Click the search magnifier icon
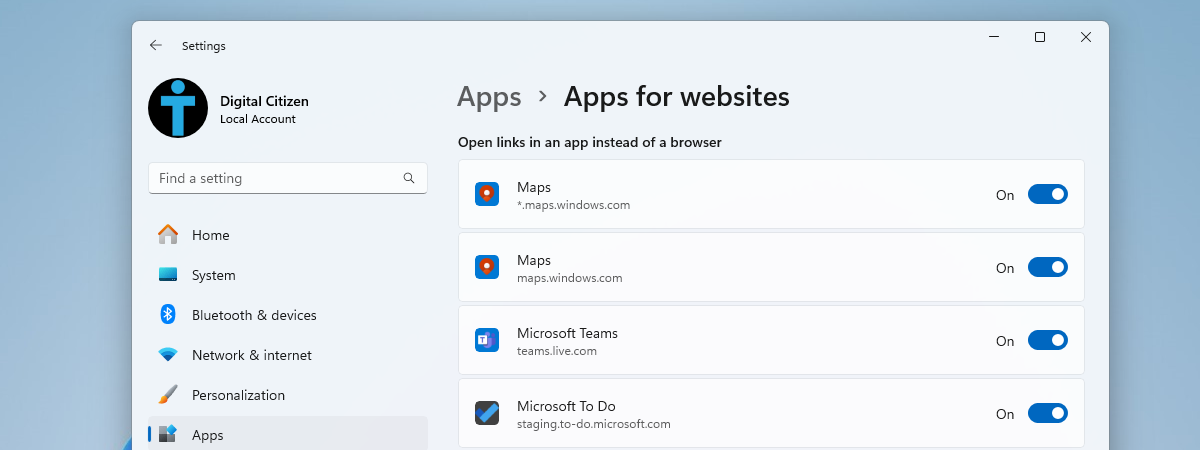 click(409, 178)
